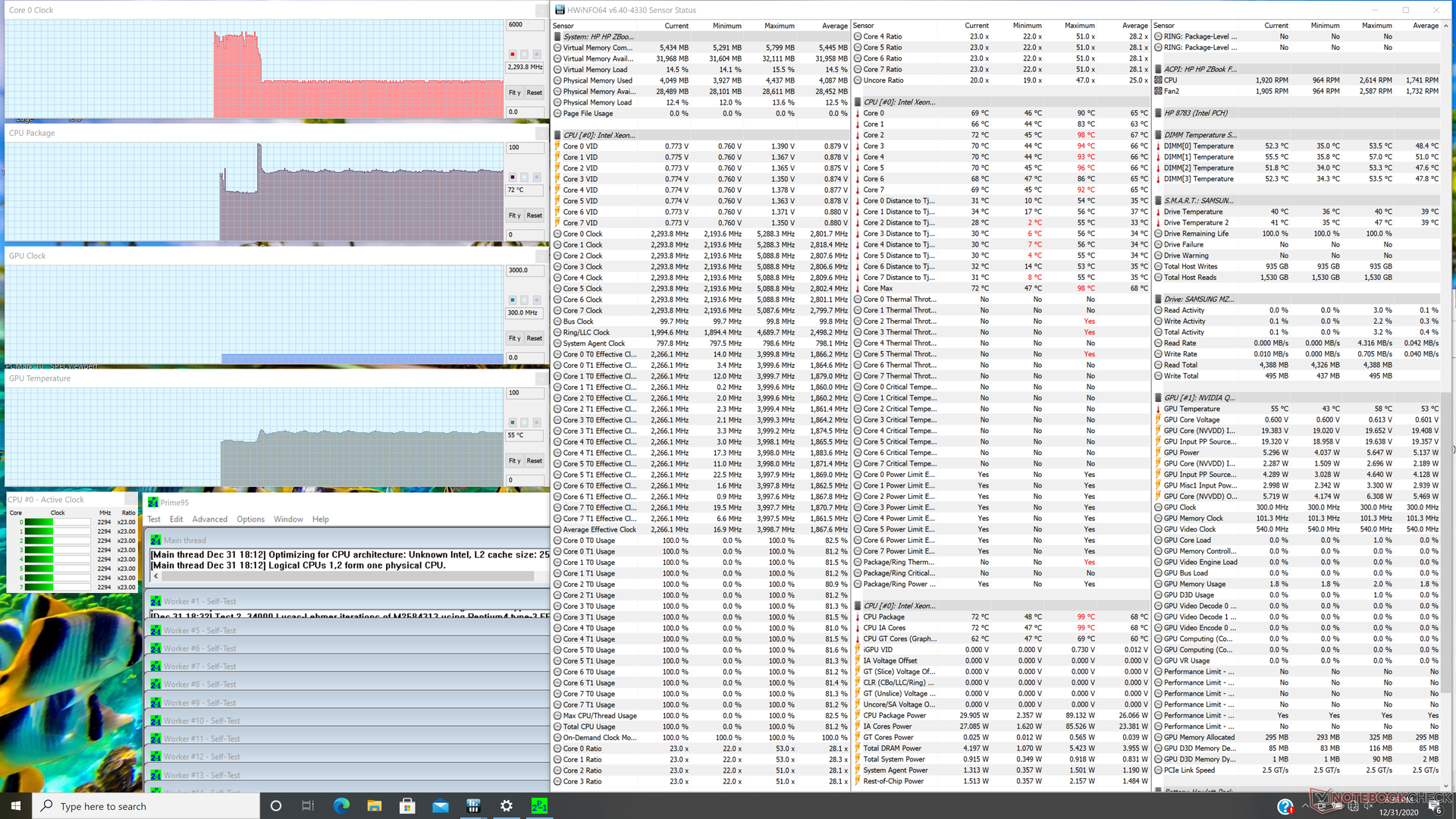The width and height of the screenshot is (1456, 819).
Task: Open the Advanced menu in Prime95
Action: (209, 519)
